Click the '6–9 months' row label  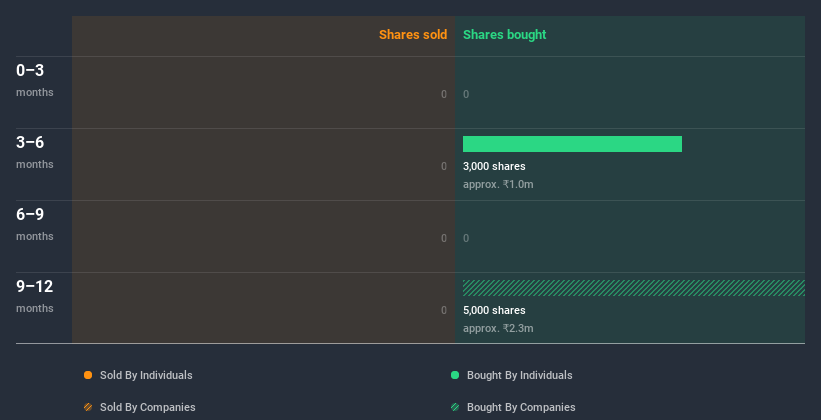point(35,224)
